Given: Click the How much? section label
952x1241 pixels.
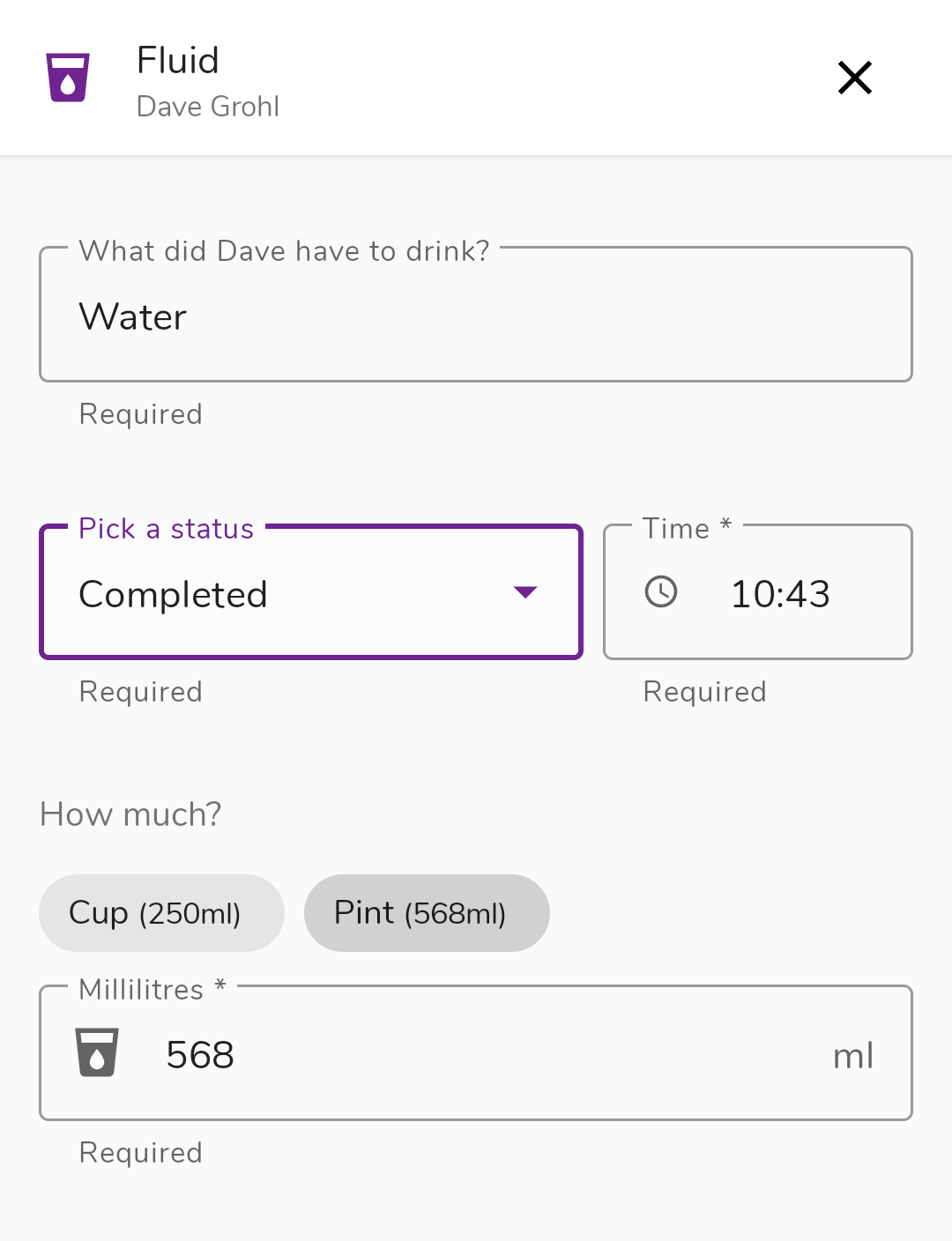Looking at the screenshot, I should pyautogui.click(x=130, y=814).
